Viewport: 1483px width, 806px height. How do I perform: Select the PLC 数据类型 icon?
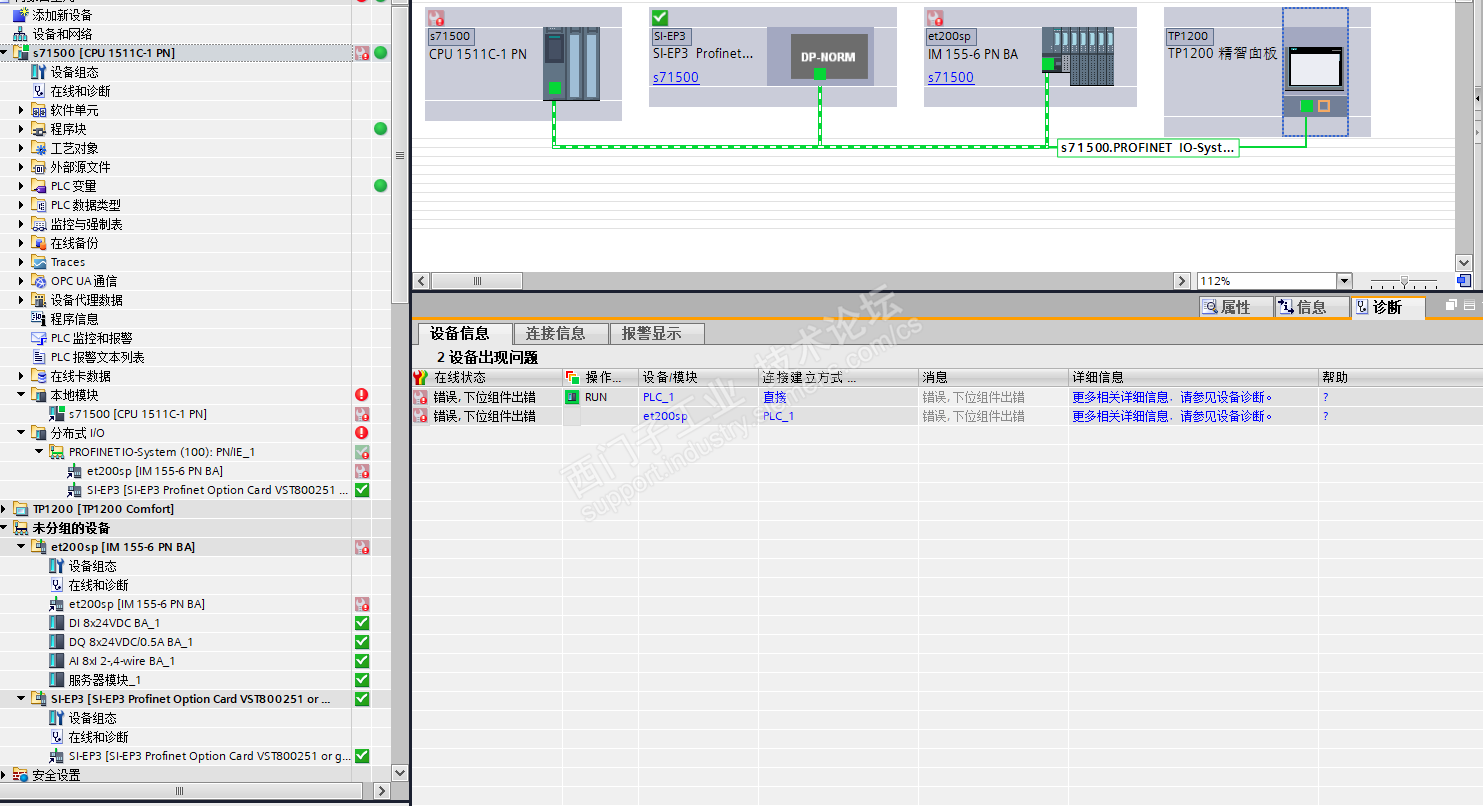pyautogui.click(x=40, y=205)
